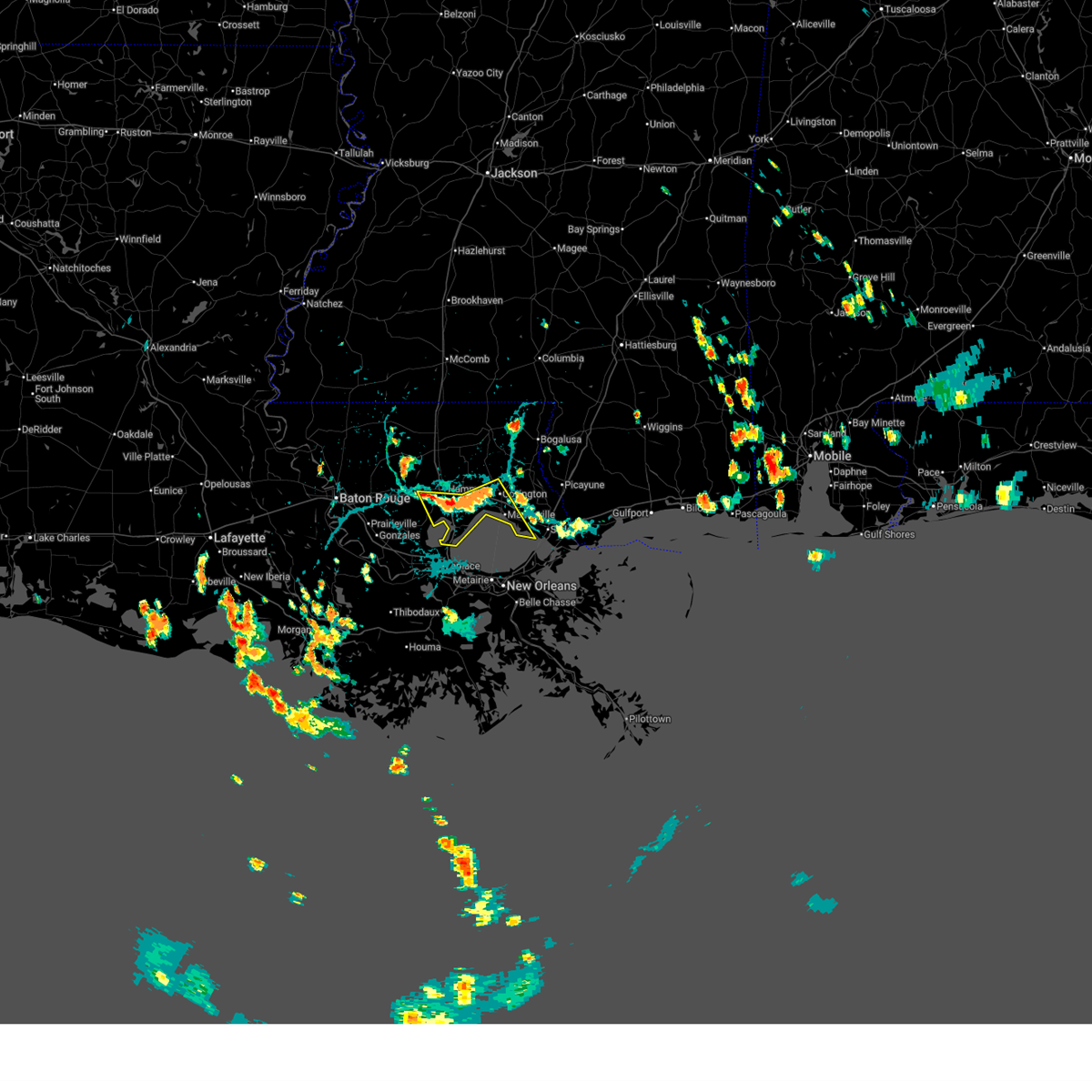The width and height of the screenshot is (1092, 1092).
Task: Select the Meridian city label
Action: (x=733, y=161)
